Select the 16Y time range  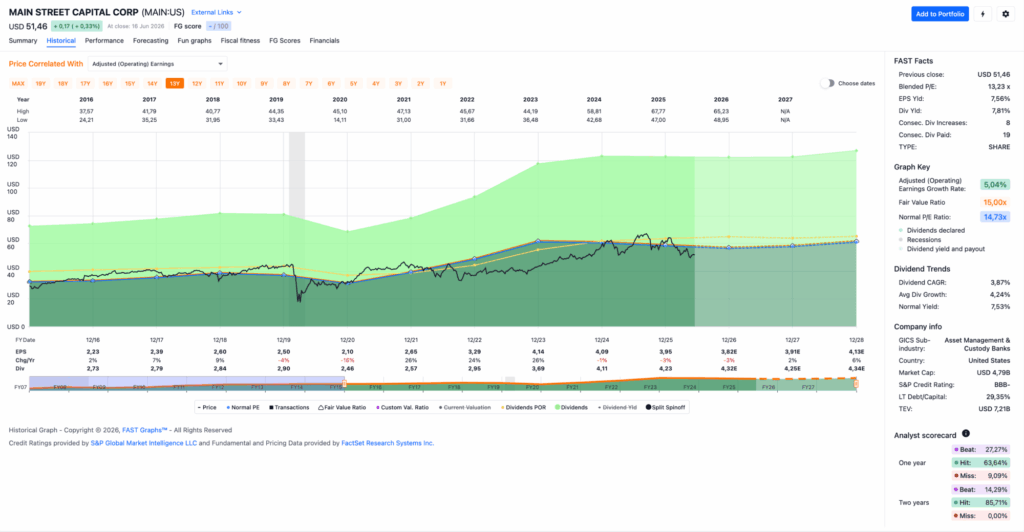tap(107, 84)
